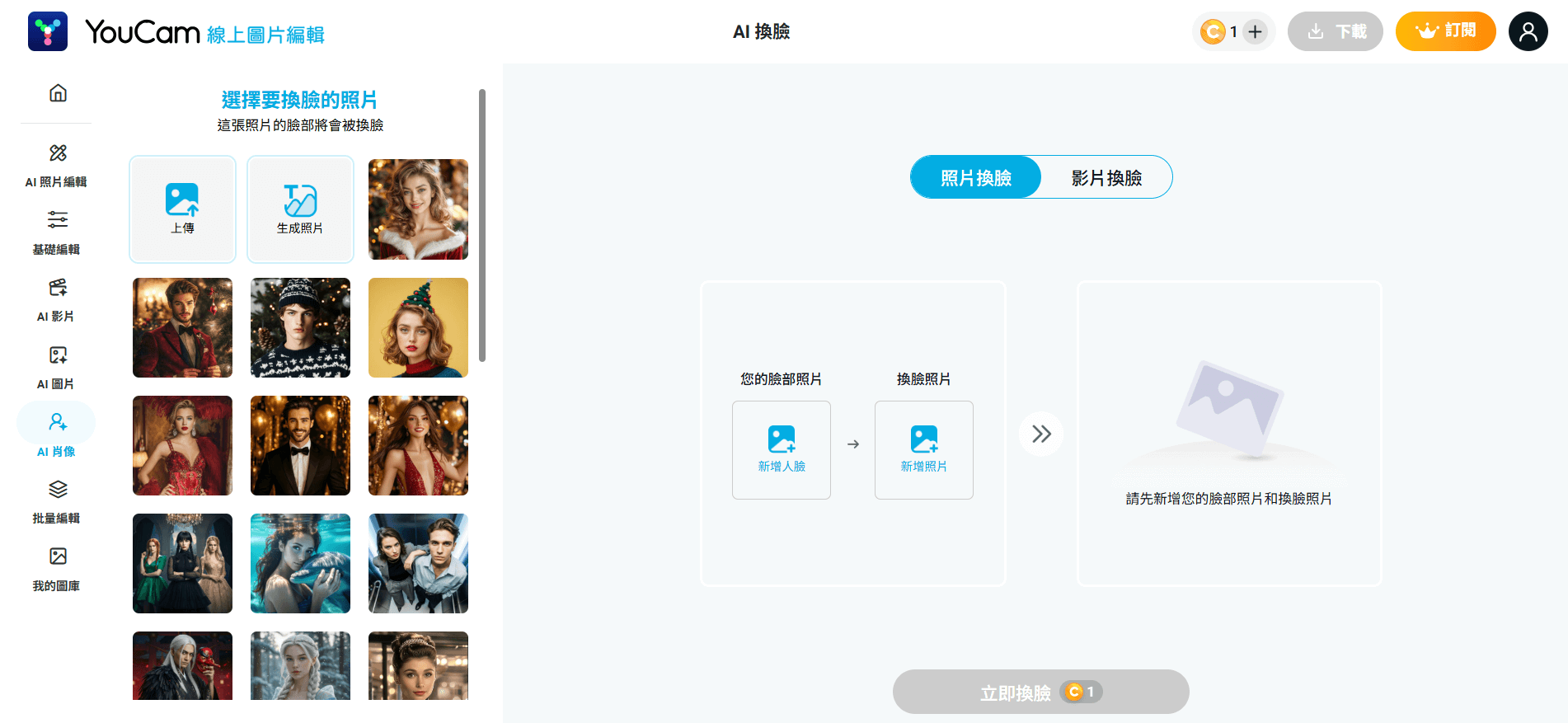Click the 訂閱 subscribe button
Viewport: 1568px width, 723px height.
[x=1445, y=31]
